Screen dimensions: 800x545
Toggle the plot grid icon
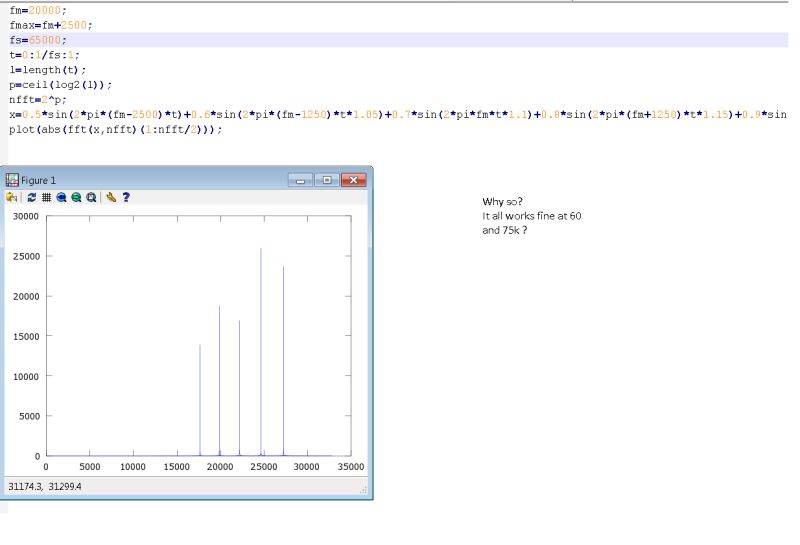click(46, 197)
